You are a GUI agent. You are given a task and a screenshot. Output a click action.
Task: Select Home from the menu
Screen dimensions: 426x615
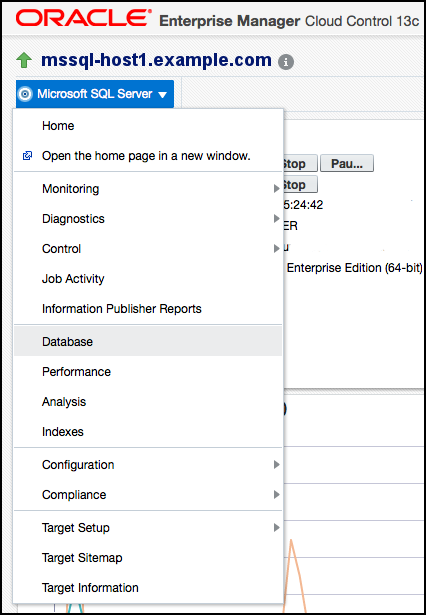coord(148,126)
